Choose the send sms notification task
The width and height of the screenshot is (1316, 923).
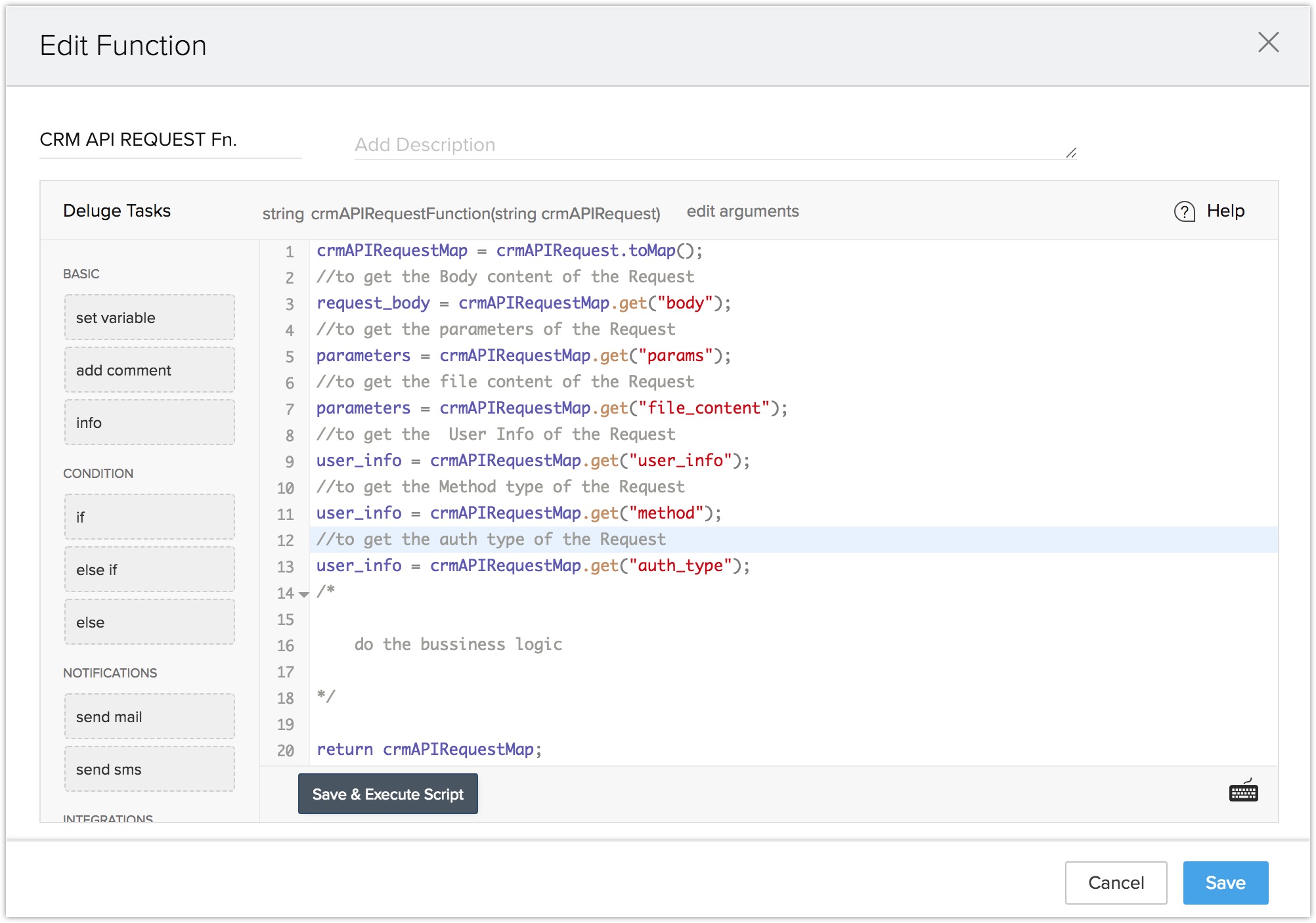149,769
